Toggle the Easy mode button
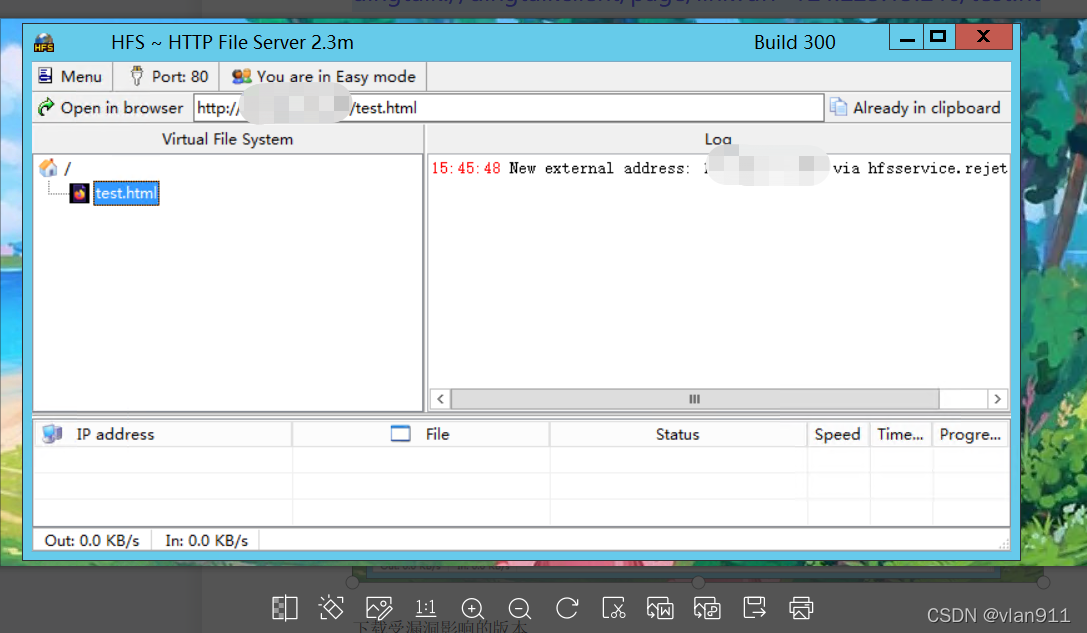1087x633 pixels. pyautogui.click(x=323, y=76)
